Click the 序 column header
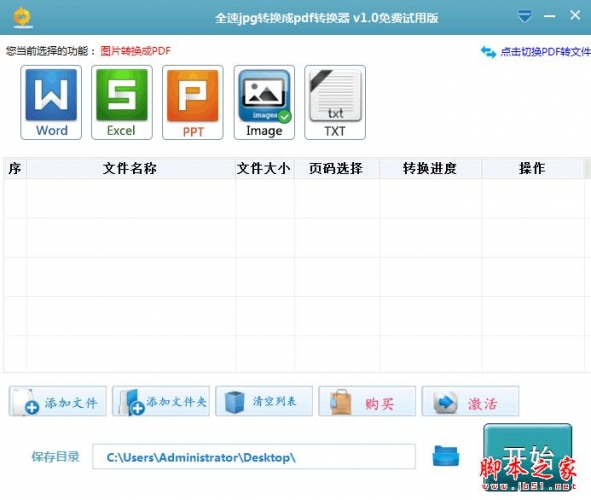Viewport: 591px width, 500px height. [15, 168]
